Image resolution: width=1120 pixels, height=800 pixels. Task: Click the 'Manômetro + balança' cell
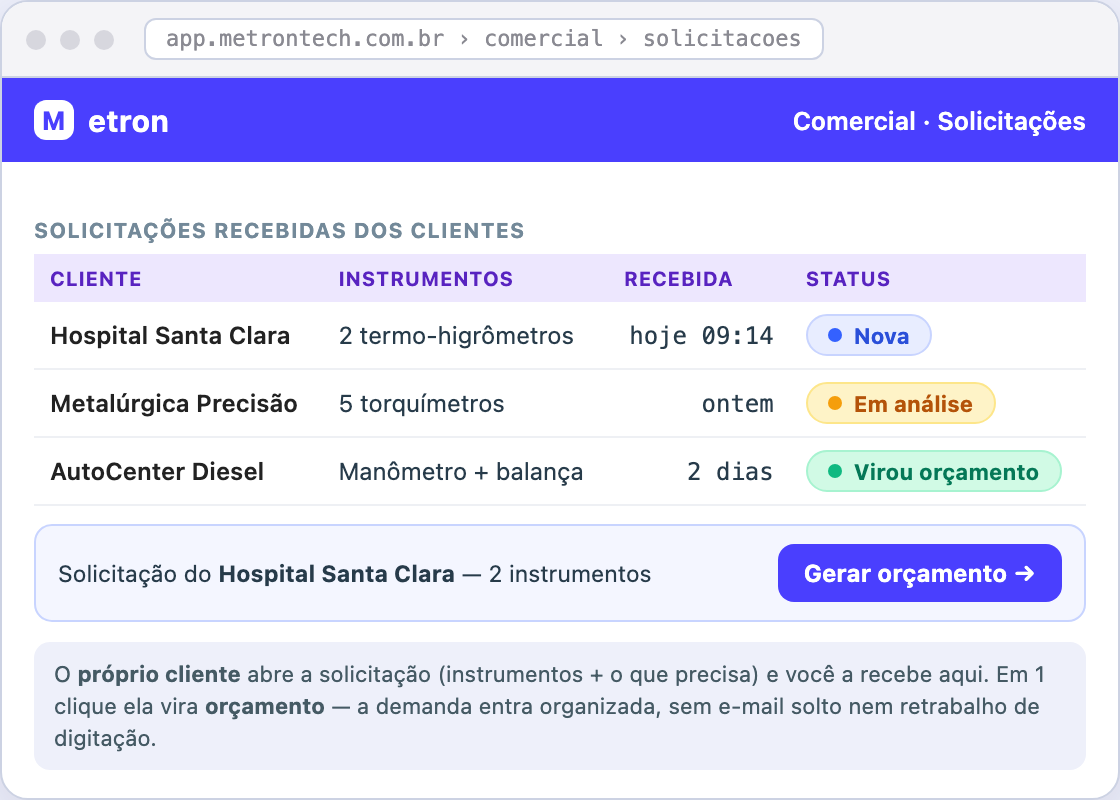point(461,471)
